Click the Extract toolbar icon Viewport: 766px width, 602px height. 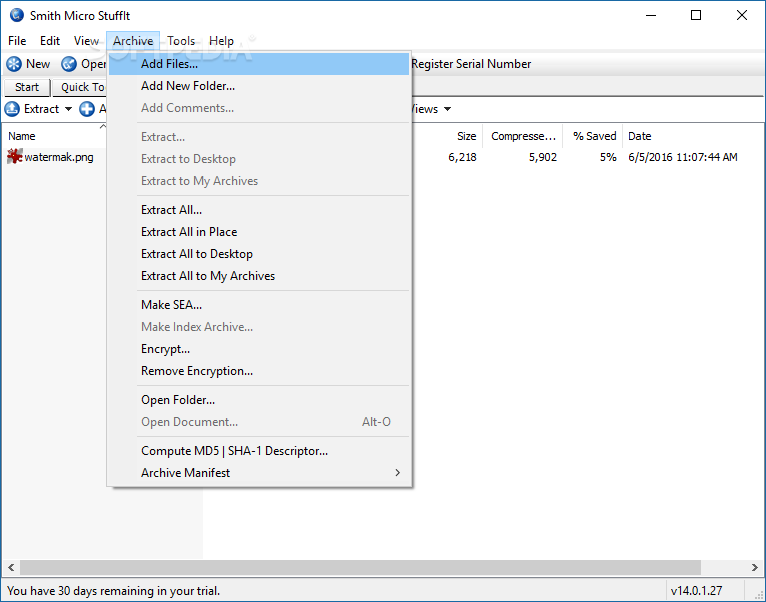12,108
